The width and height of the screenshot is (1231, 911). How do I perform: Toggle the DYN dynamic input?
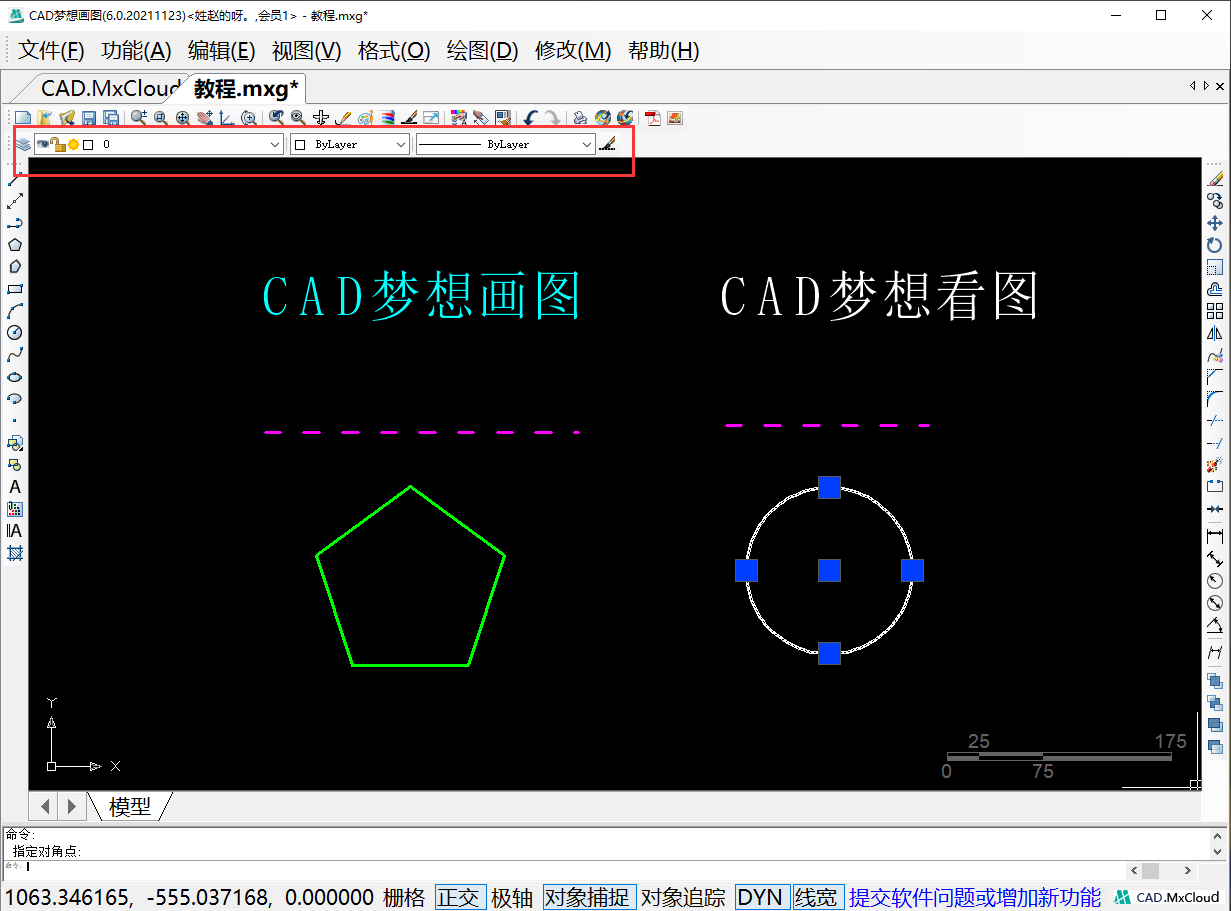click(760, 897)
